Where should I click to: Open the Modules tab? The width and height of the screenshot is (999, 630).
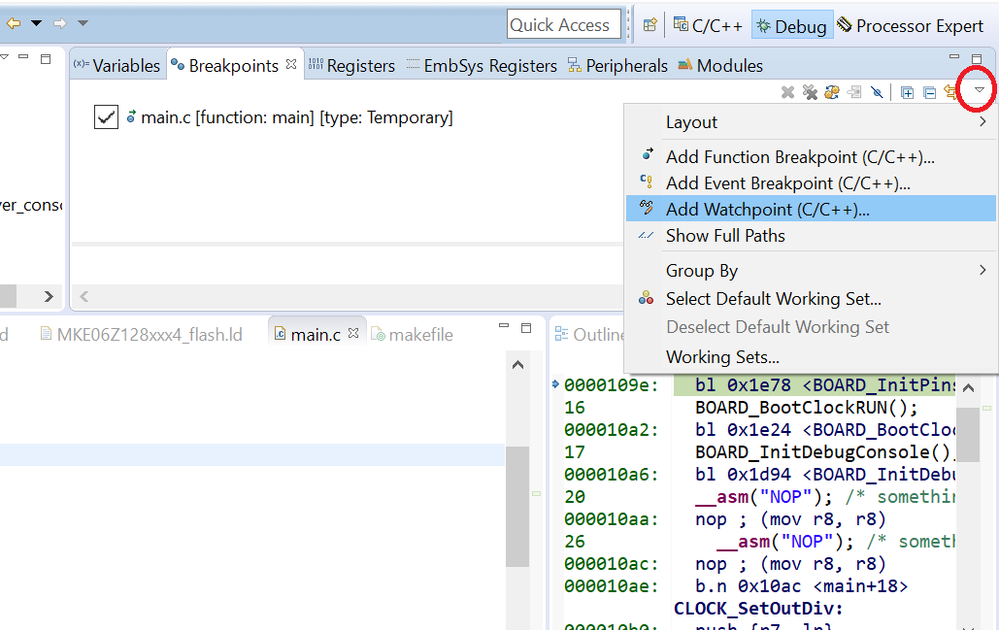point(720,66)
